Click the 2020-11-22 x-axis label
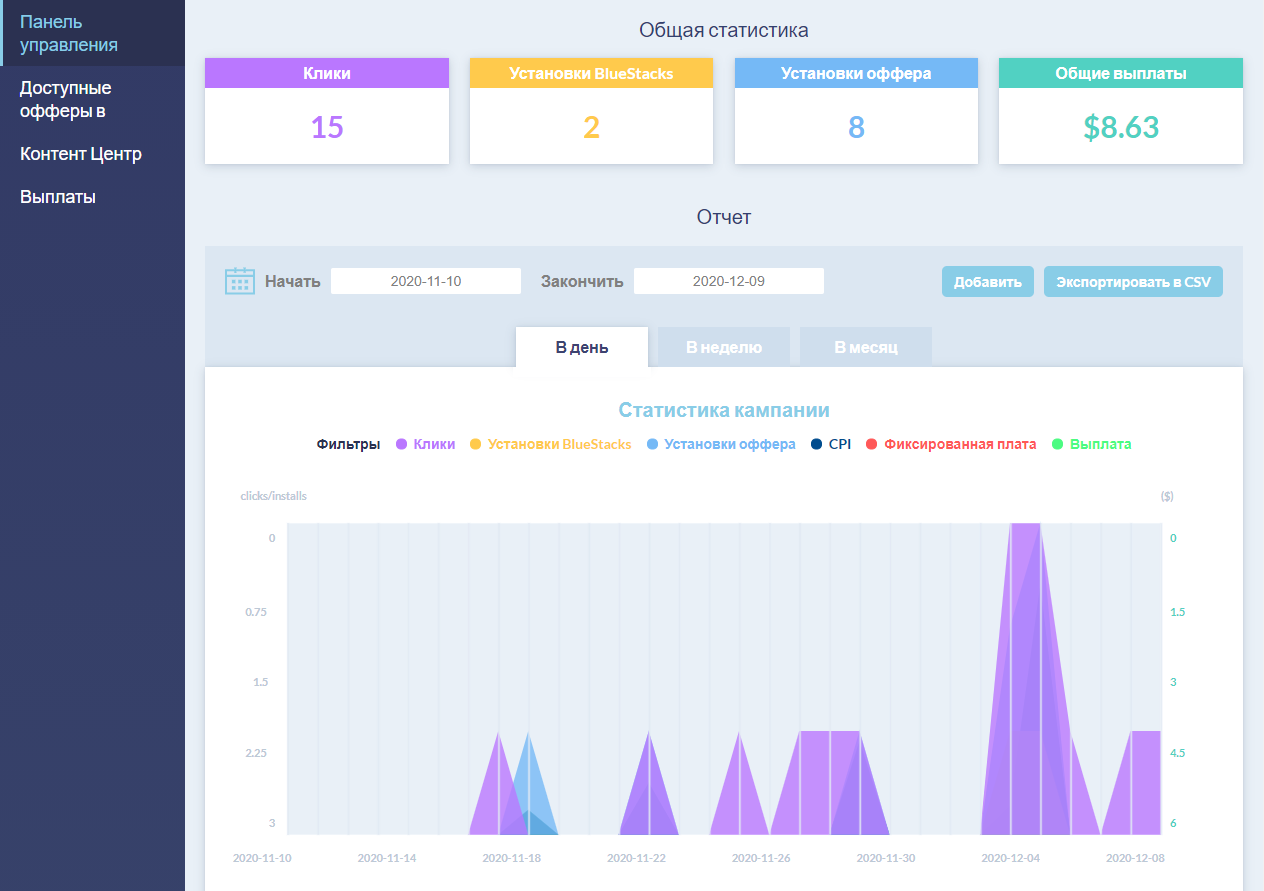1264x891 pixels. [x=637, y=858]
